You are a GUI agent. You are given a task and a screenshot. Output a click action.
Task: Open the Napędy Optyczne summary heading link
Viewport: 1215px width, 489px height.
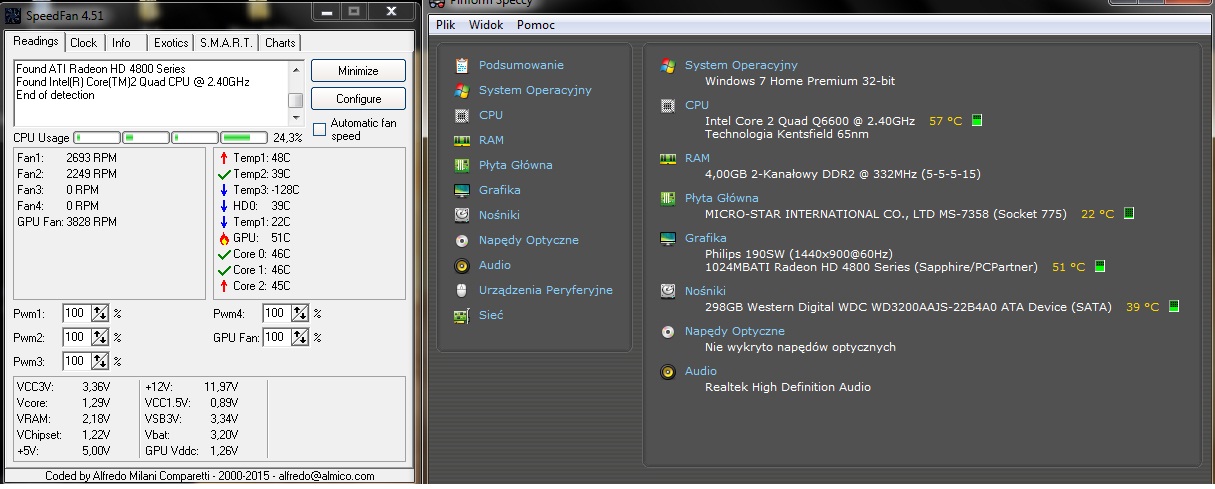[x=735, y=331]
